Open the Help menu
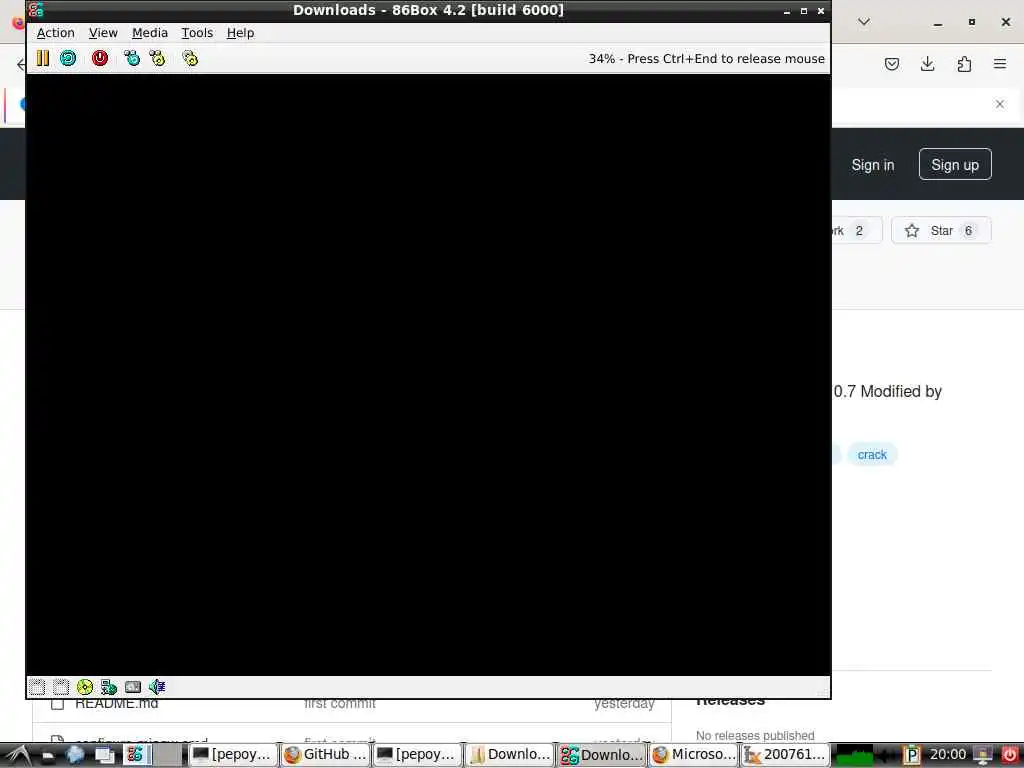Image resolution: width=1024 pixels, height=768 pixels. tap(240, 33)
